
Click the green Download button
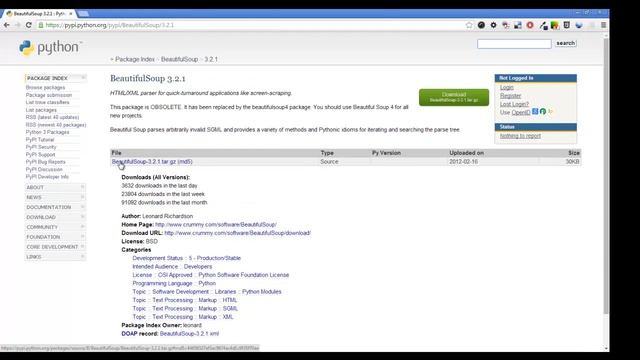[x=454, y=97]
